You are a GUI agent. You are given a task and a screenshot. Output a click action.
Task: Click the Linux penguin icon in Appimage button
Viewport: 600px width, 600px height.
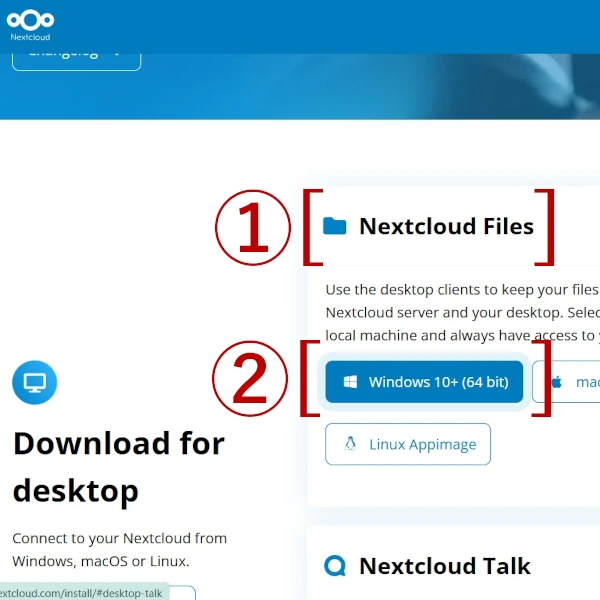(x=350, y=444)
